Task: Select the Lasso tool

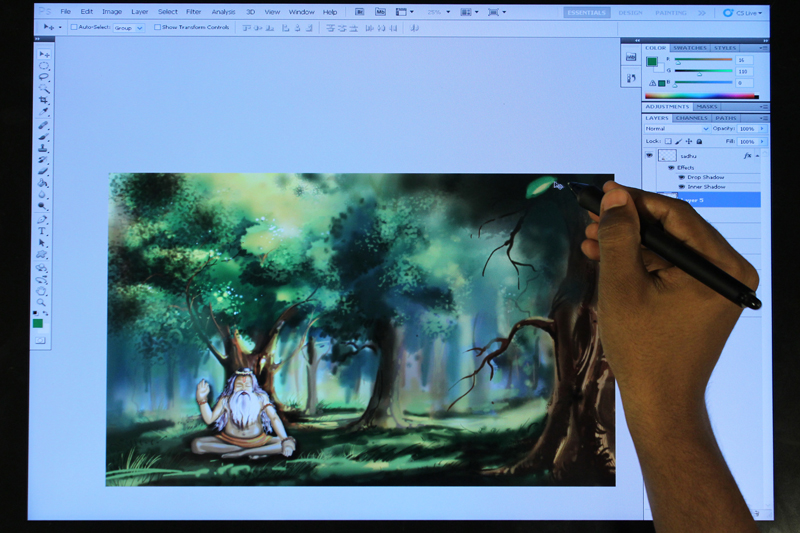Action: click(43, 77)
